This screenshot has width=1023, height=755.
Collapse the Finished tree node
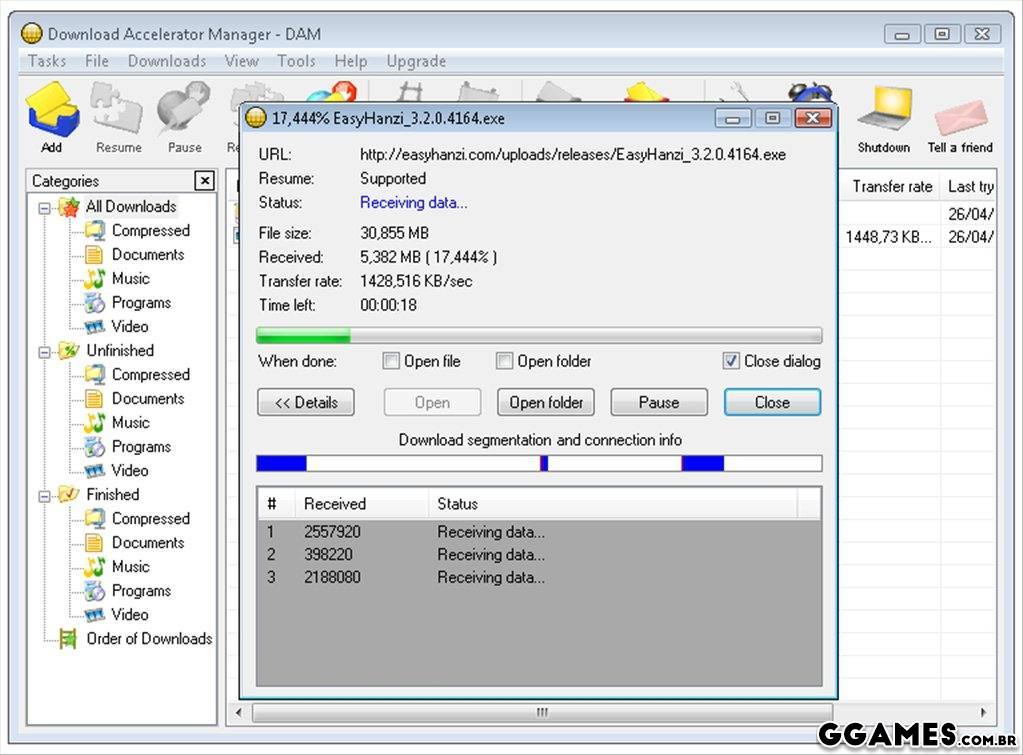(45, 496)
